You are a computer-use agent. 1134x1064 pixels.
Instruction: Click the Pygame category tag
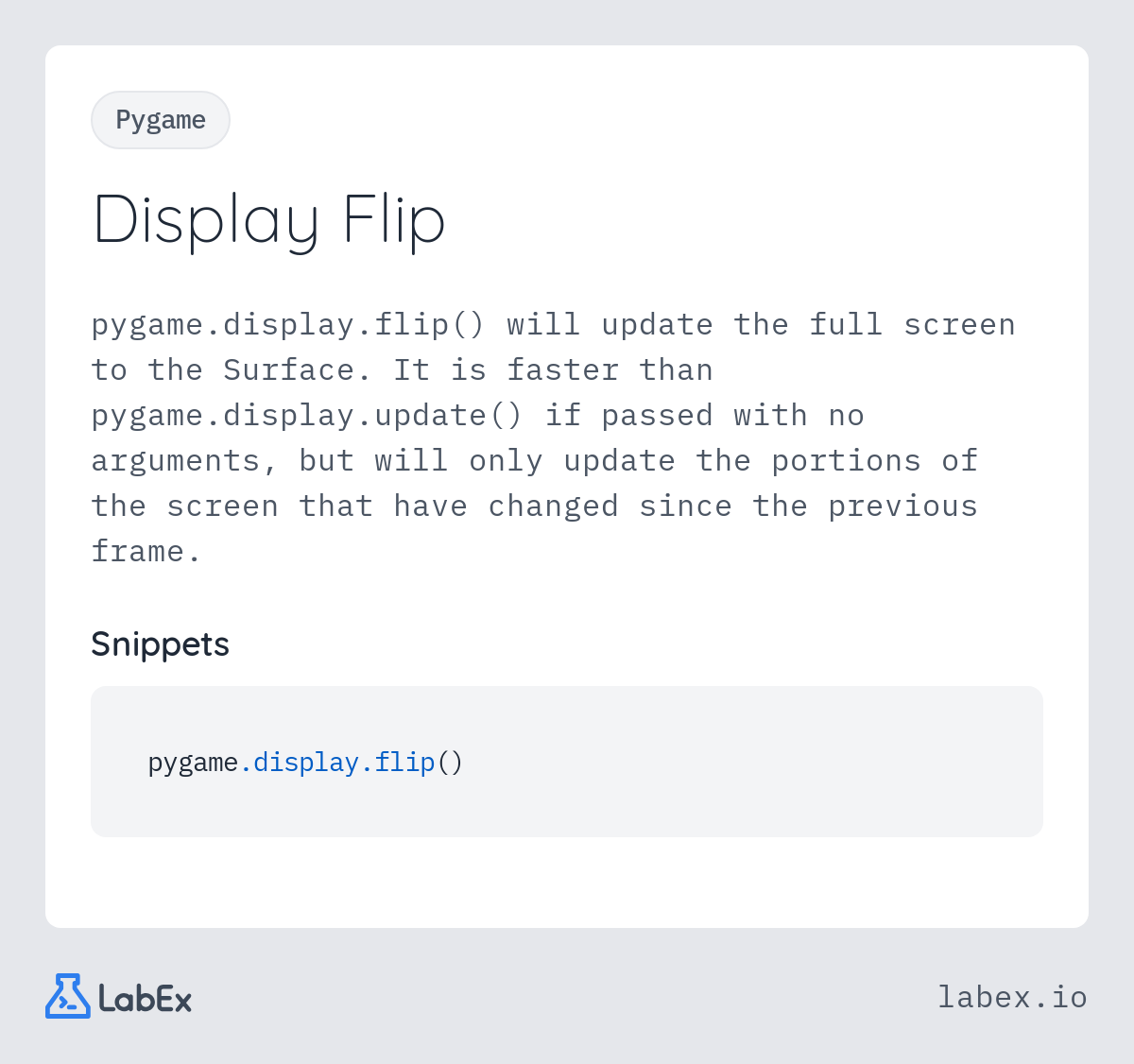(161, 120)
